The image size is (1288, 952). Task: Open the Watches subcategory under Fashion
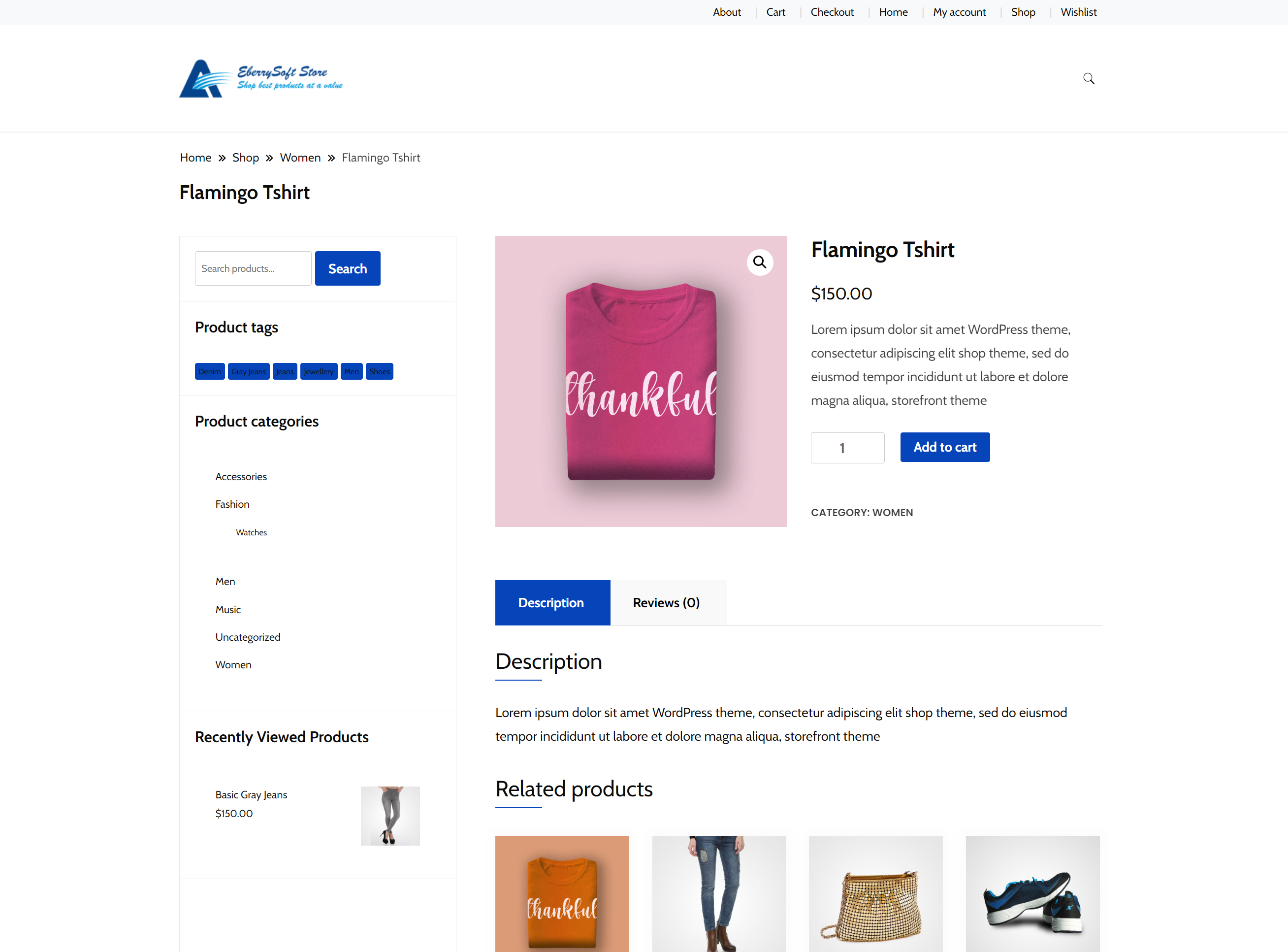point(251,532)
